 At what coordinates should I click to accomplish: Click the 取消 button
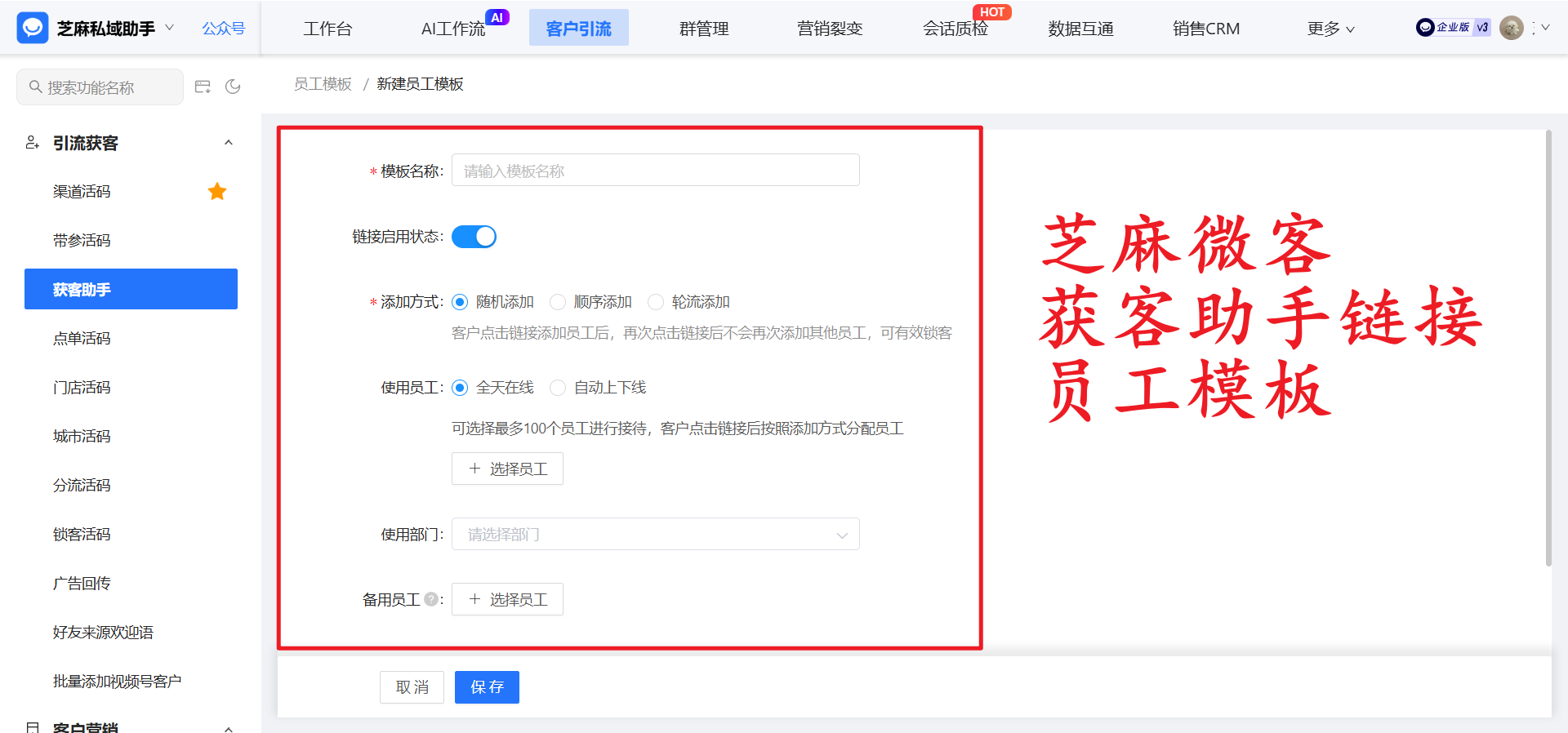[412, 687]
